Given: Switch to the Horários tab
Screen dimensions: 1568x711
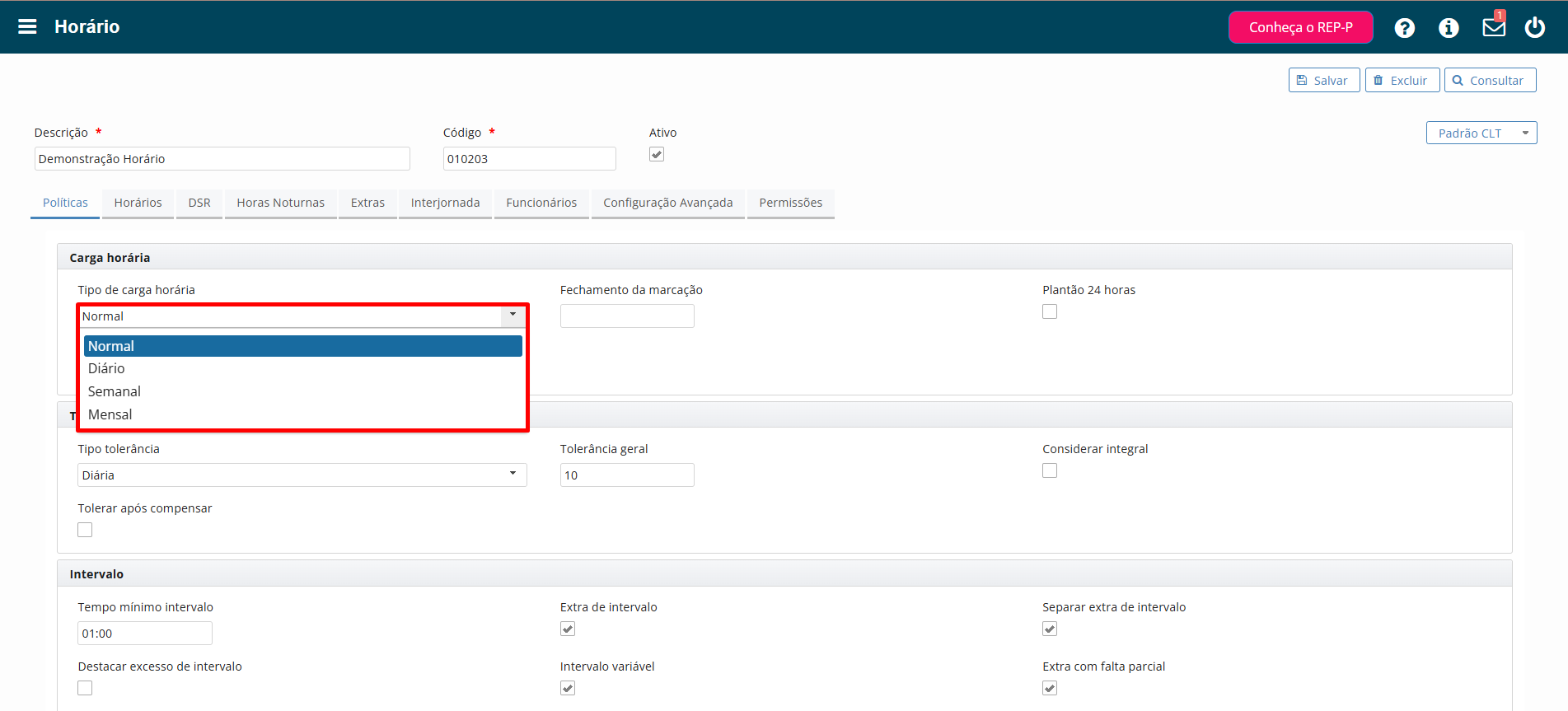Looking at the screenshot, I should click(x=138, y=203).
